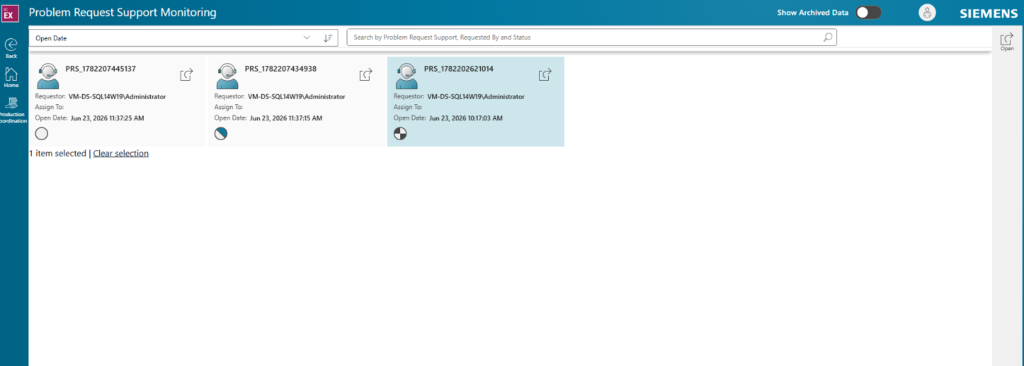Click the empty status circle on PRS_1782207445137
The image size is (1024, 366).
[x=42, y=134]
